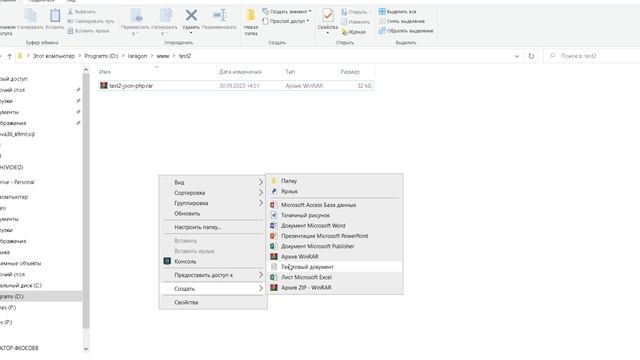The width and height of the screenshot is (640, 360).
Task: Click Copy path (Скопировать путь)
Action: click(x=91, y=21)
